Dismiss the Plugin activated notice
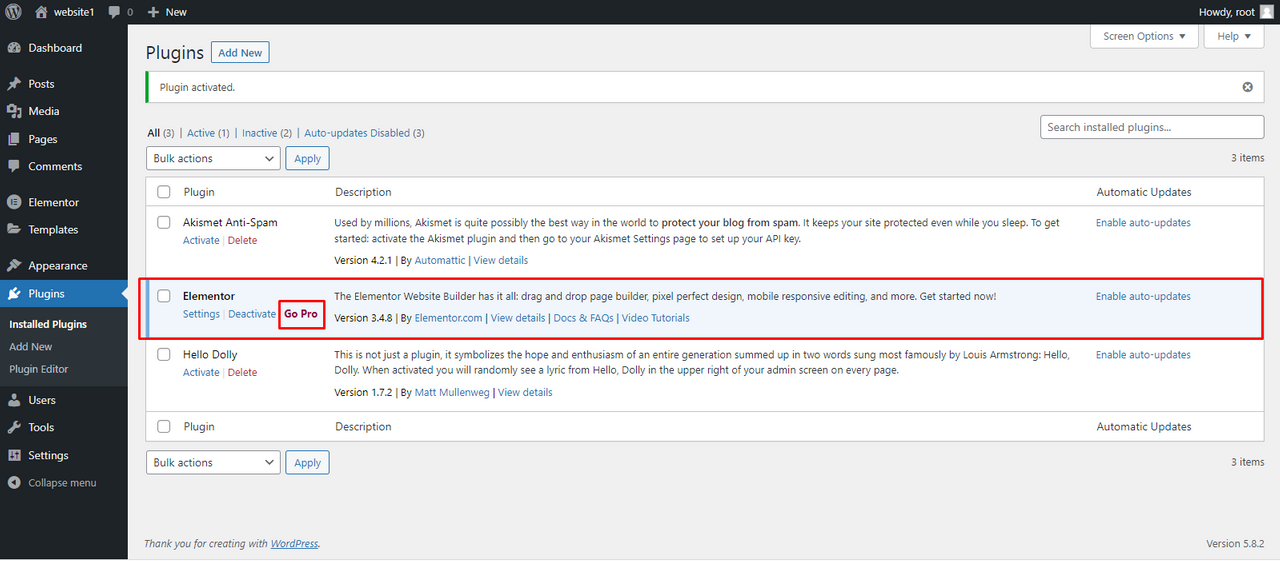This screenshot has height=561, width=1280. (1247, 87)
